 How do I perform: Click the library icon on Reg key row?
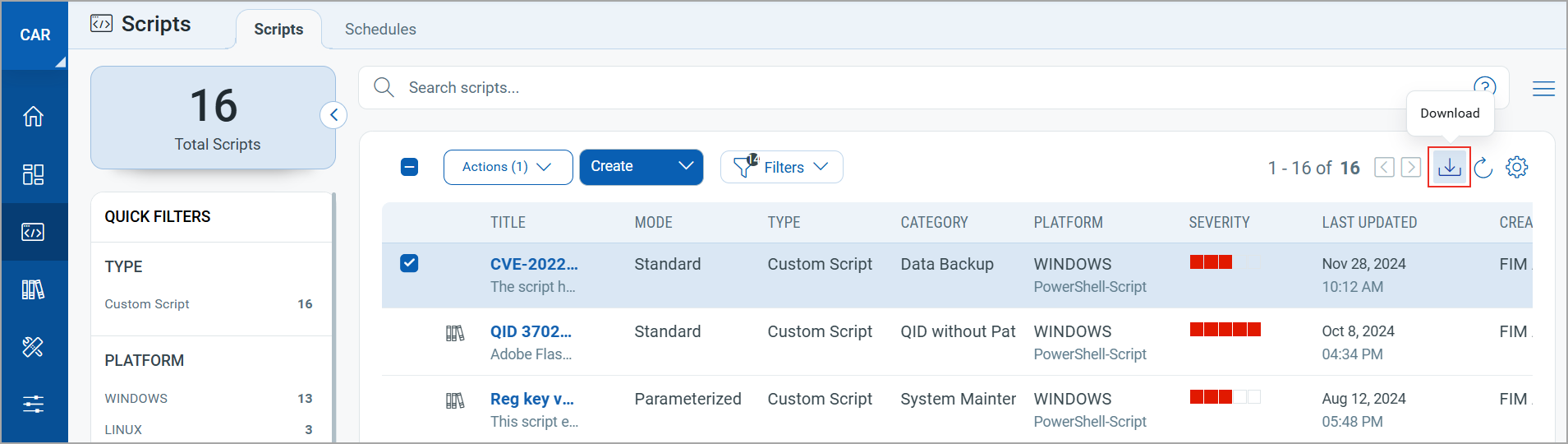(x=455, y=400)
